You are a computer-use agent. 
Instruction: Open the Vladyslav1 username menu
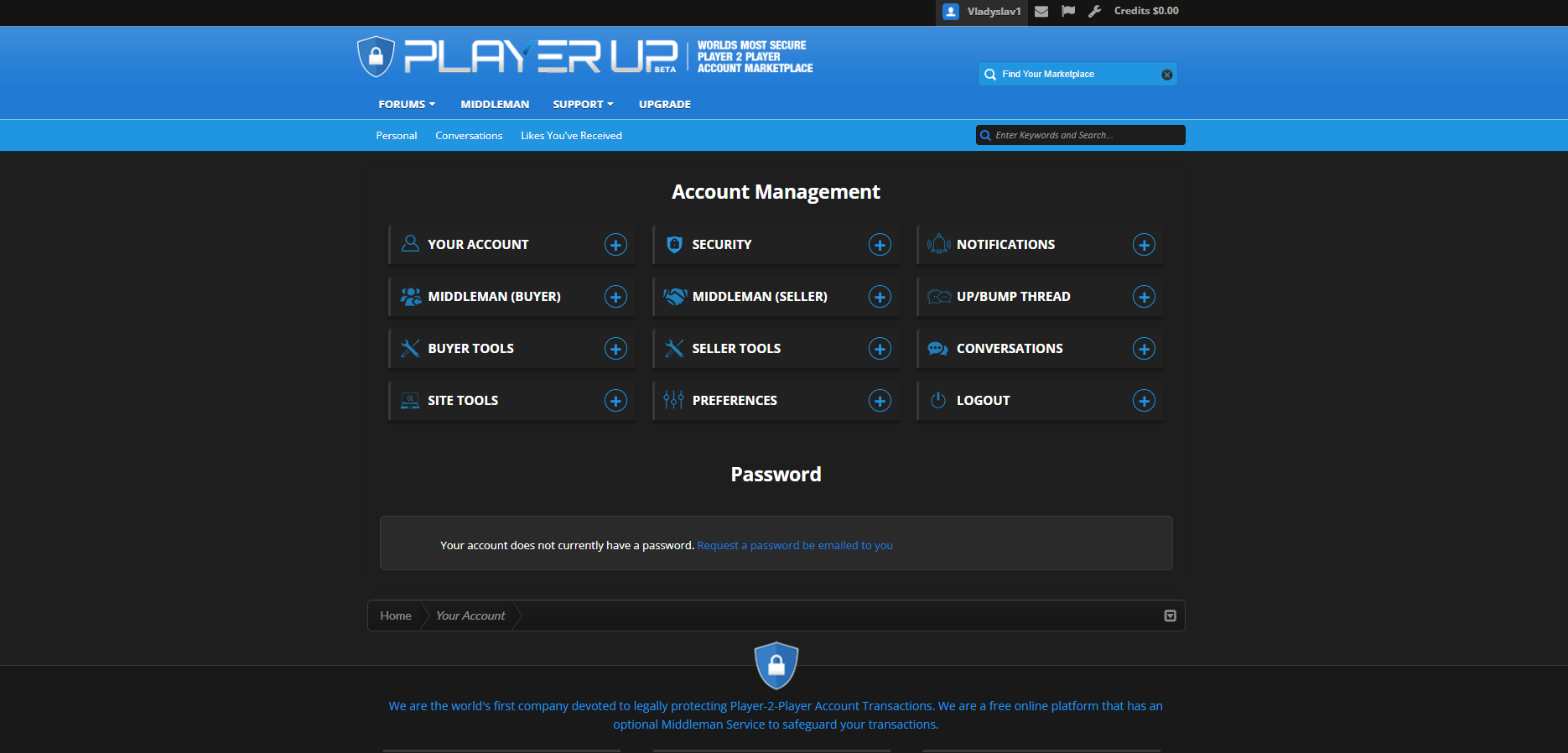pyautogui.click(x=994, y=12)
